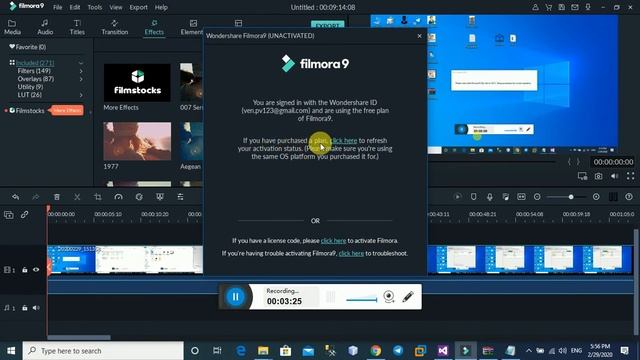This screenshot has width=640, height=360.
Task: Open the speed control icon
Action: click(x=118, y=197)
